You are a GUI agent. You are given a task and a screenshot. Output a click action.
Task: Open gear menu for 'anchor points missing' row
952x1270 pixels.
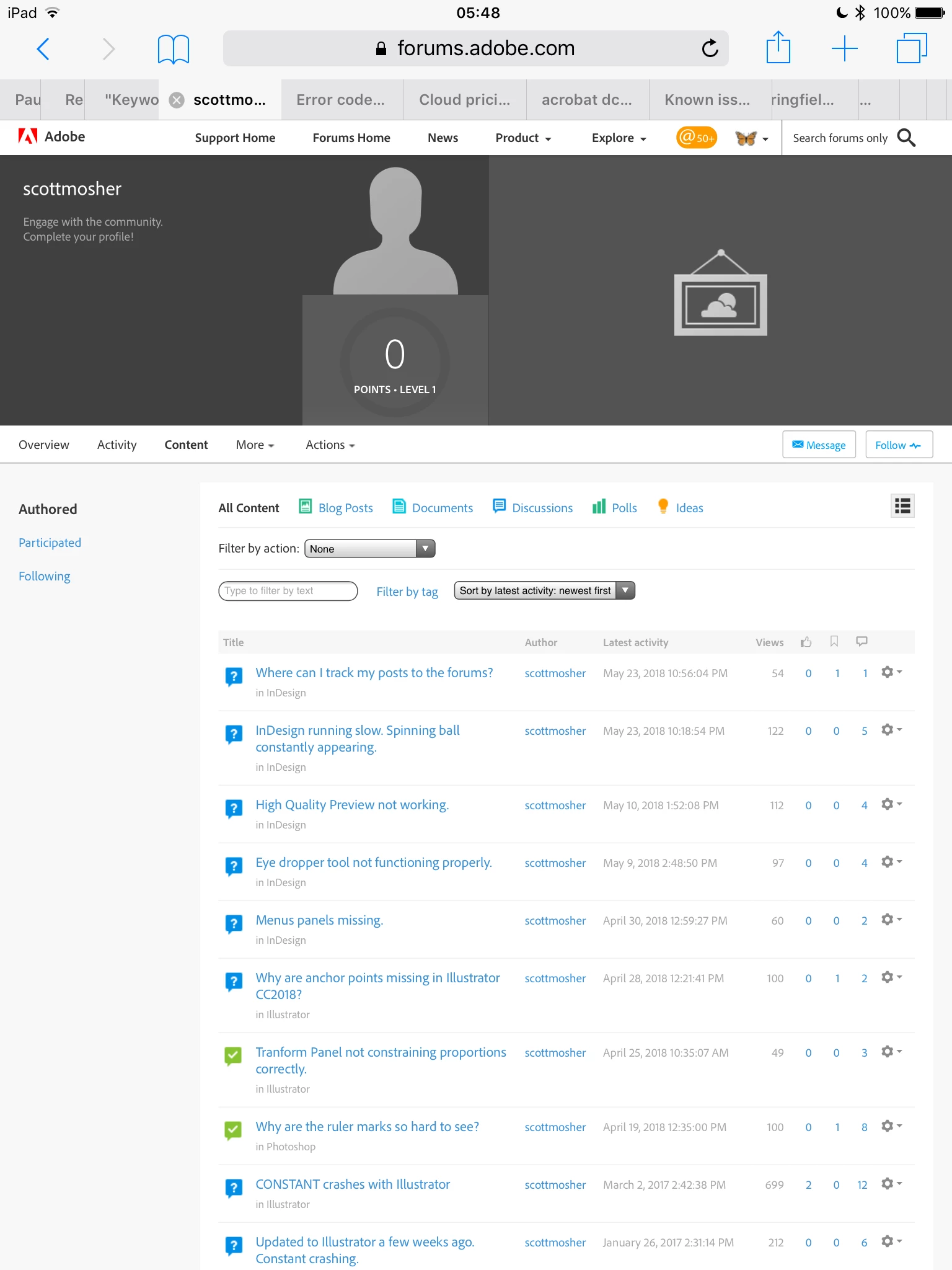pos(891,977)
